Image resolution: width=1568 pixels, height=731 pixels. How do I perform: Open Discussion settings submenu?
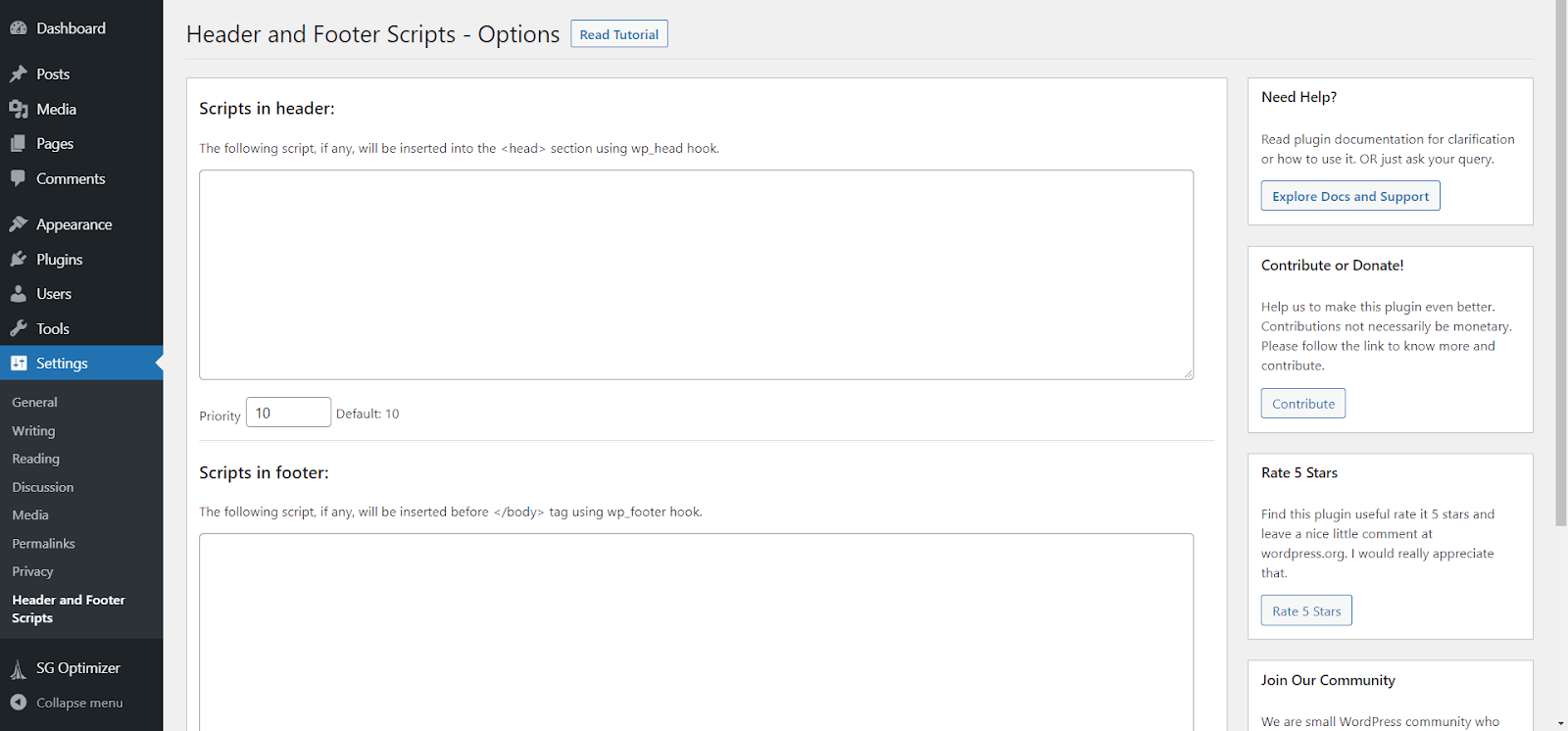(x=42, y=487)
